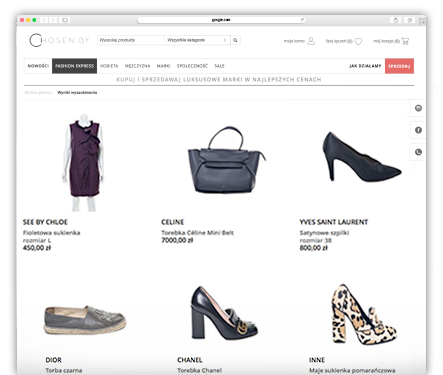Select the Fashion Express tab
The width and height of the screenshot is (443, 375).
74,66
